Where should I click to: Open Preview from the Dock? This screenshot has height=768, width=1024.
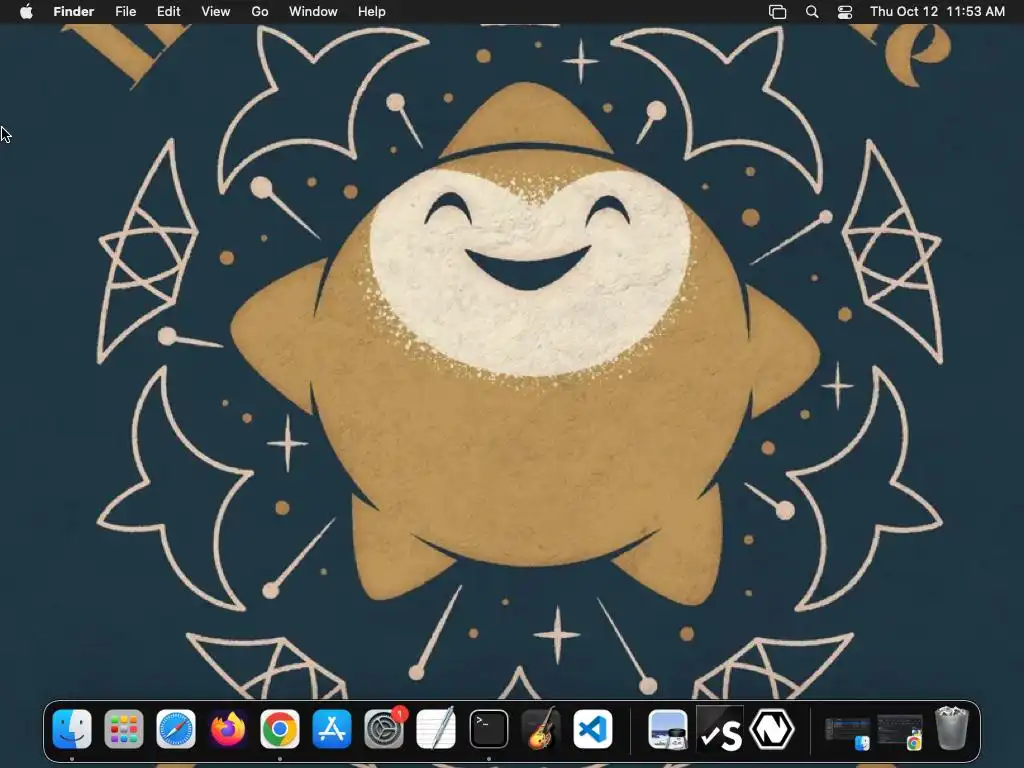coord(667,729)
